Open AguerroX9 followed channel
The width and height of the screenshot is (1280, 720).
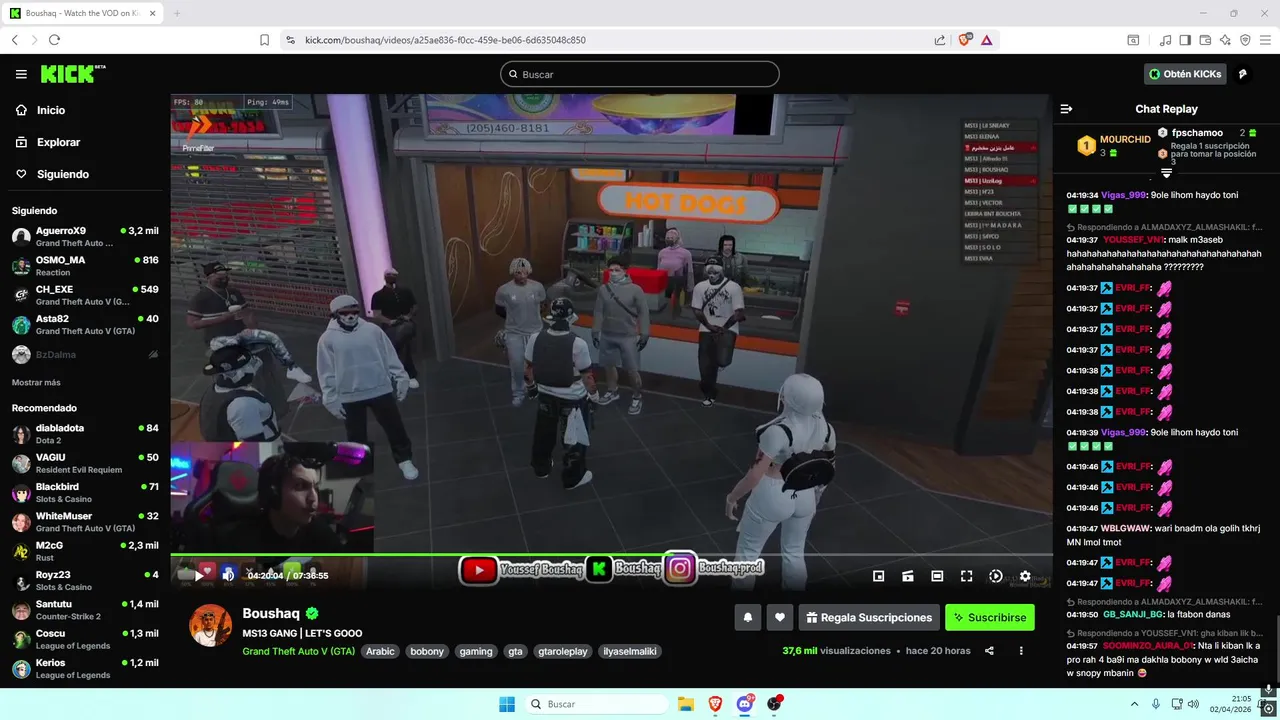pyautogui.click(x=85, y=236)
